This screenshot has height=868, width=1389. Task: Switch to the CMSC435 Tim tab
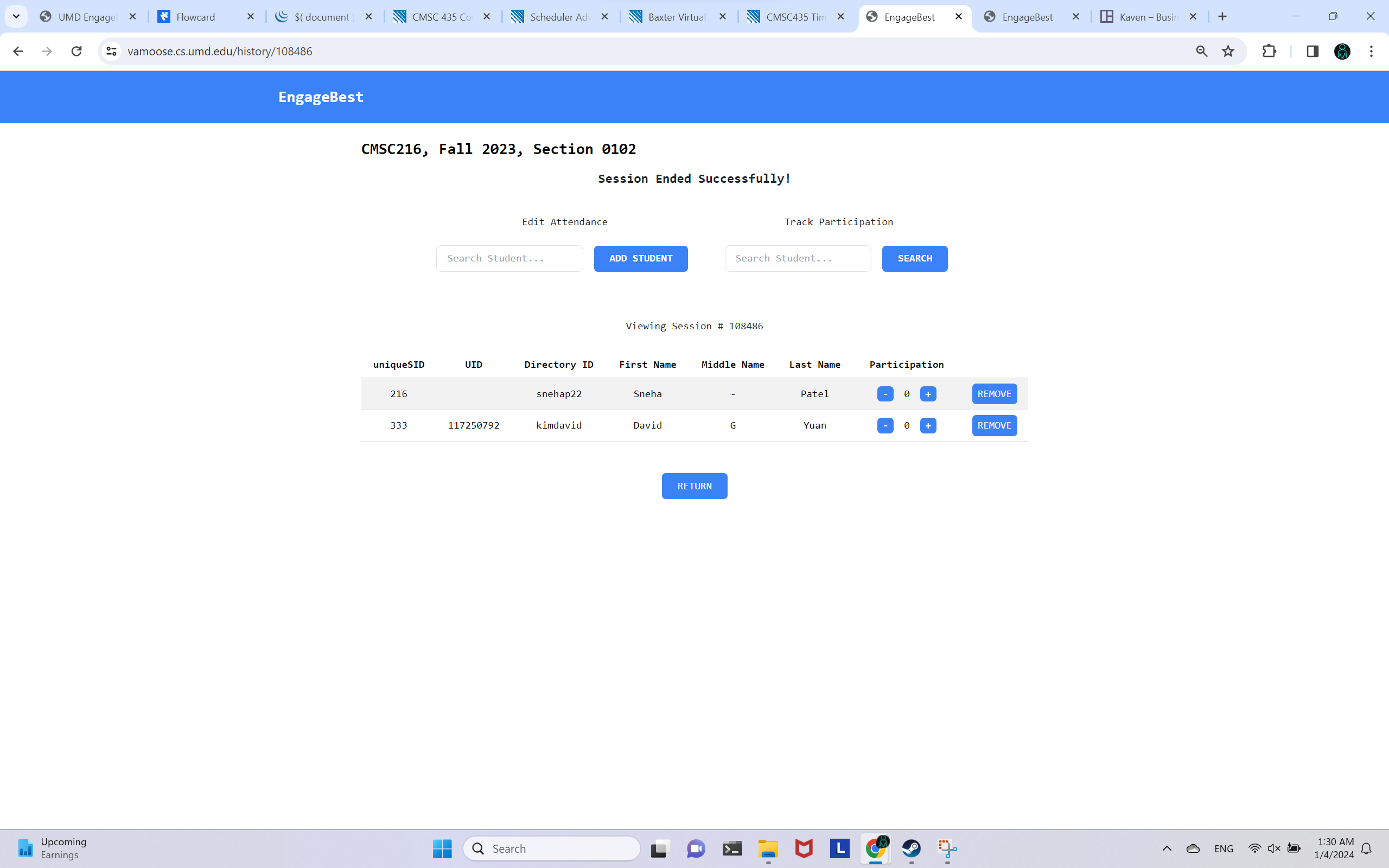point(795,17)
